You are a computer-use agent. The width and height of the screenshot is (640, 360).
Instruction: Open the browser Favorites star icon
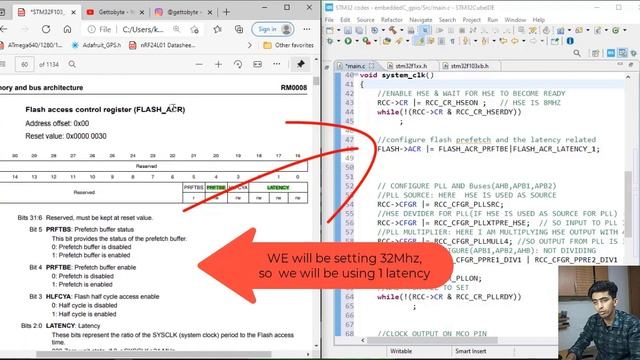pyautogui.click(x=218, y=29)
